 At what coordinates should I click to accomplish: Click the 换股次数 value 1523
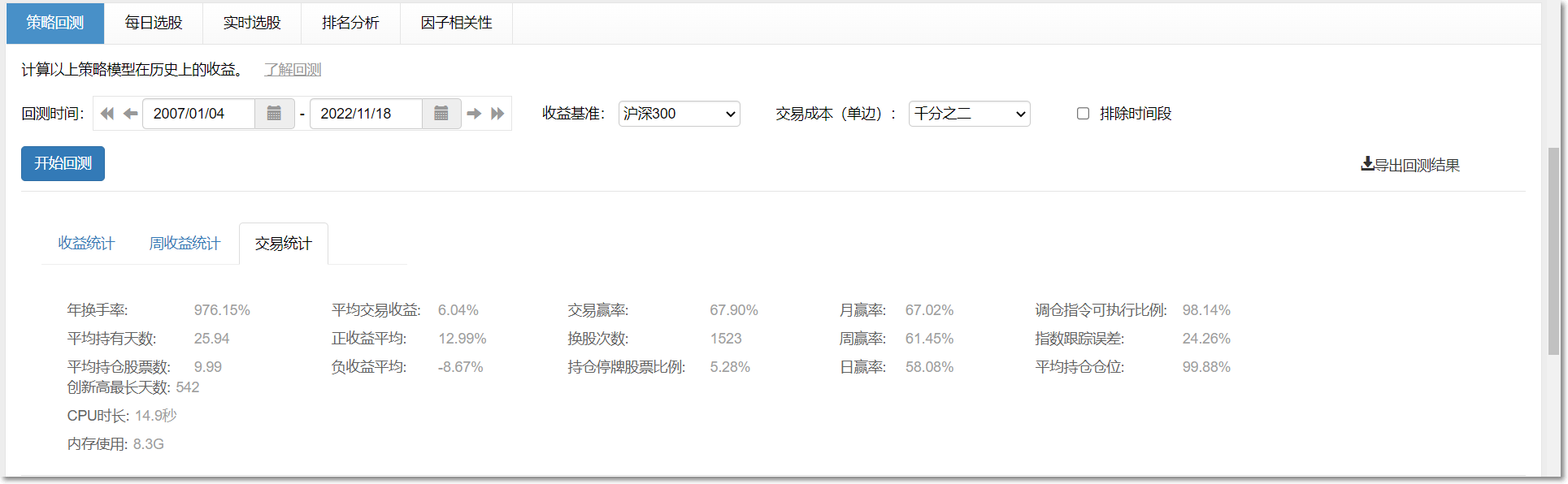point(726,339)
